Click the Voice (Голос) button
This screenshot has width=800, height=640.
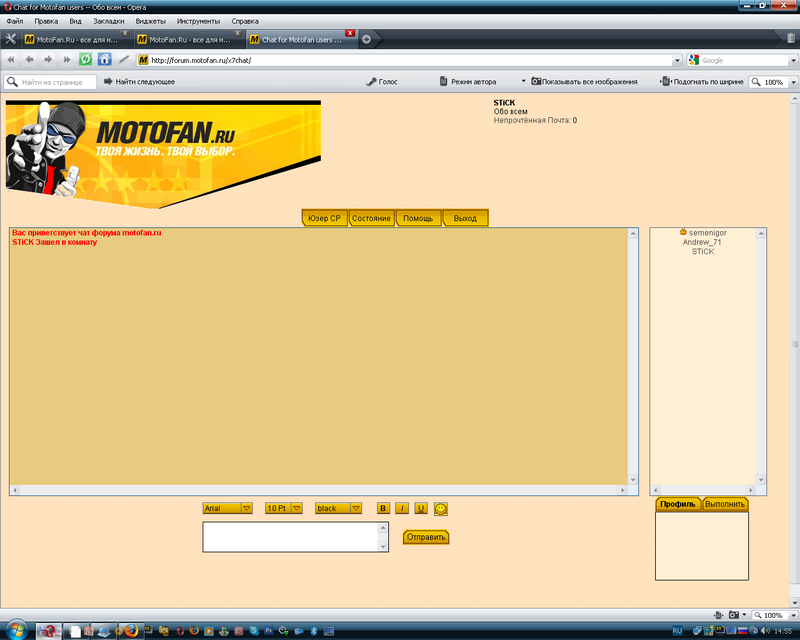point(382,82)
